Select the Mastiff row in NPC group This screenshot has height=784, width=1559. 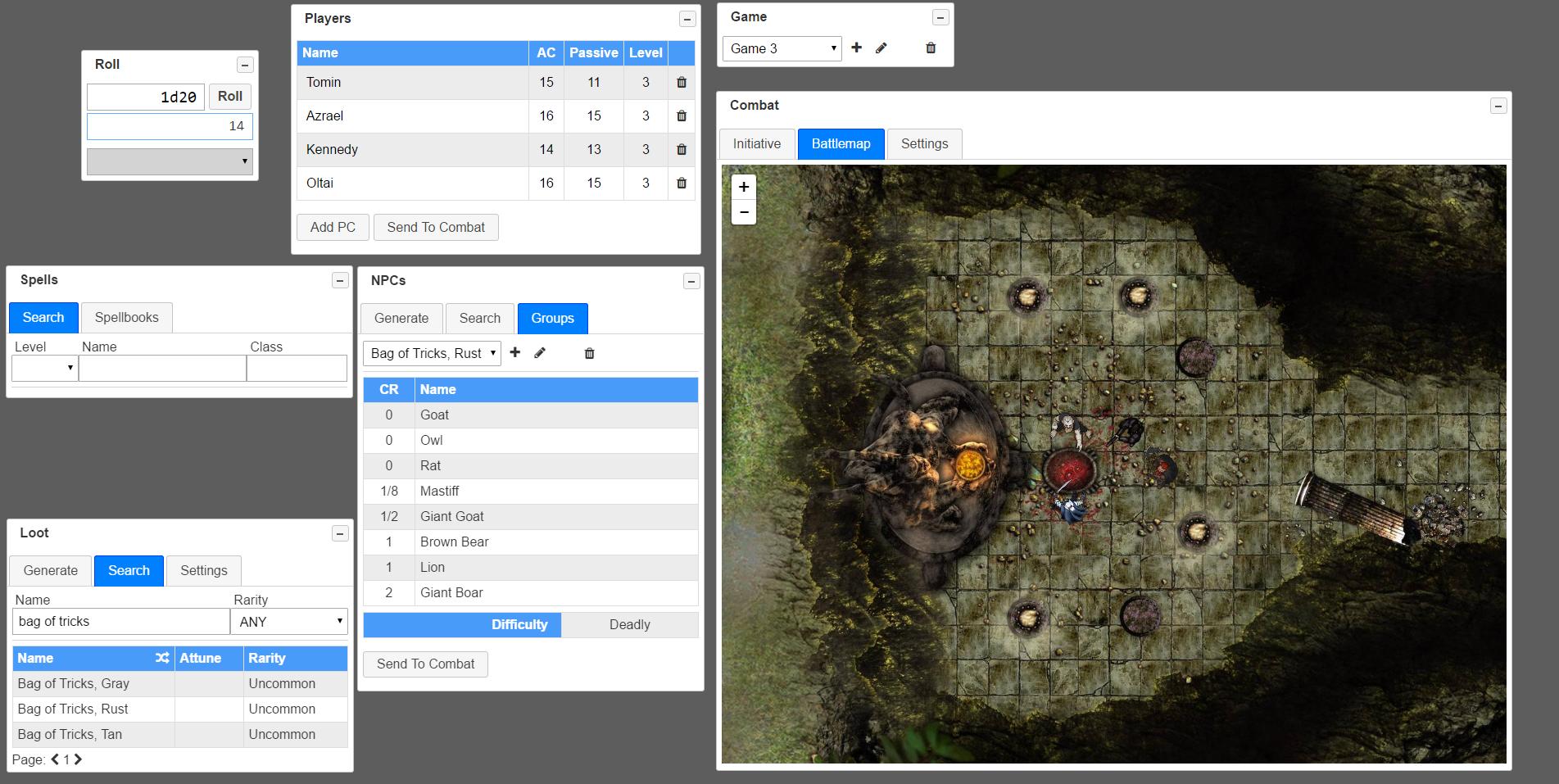pyautogui.click(x=531, y=492)
